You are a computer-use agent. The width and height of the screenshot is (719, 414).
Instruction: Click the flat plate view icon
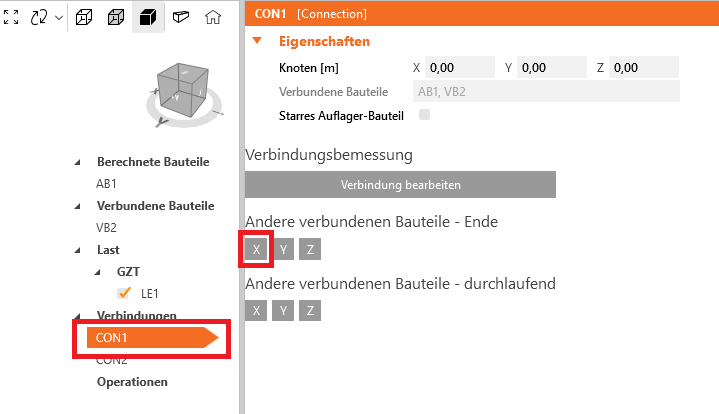pos(181,17)
